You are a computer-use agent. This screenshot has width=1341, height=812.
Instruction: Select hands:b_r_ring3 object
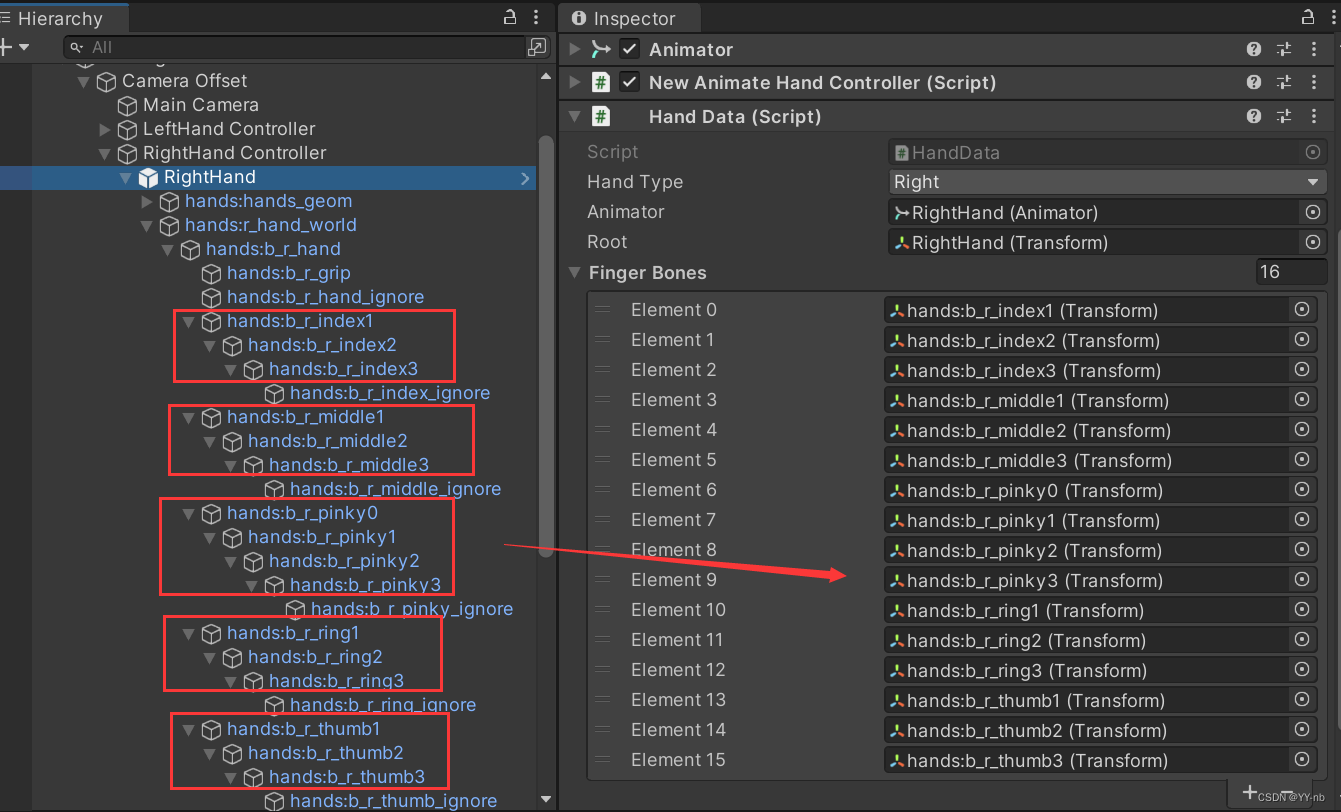(x=336, y=681)
